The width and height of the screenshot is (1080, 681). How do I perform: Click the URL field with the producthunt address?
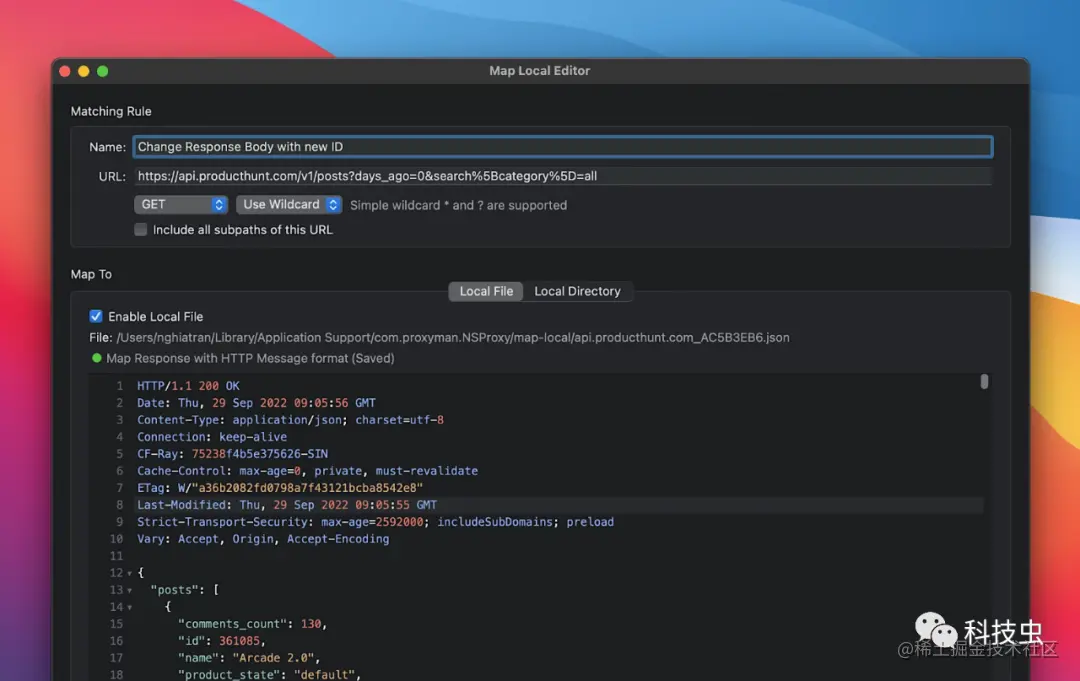(562, 176)
